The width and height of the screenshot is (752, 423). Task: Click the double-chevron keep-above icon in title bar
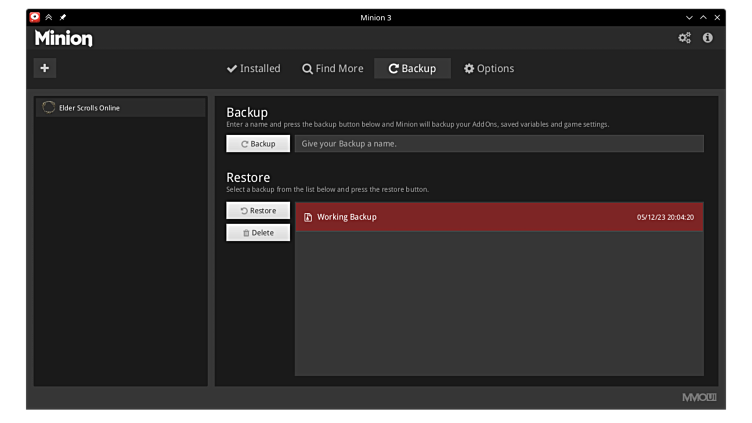[x=48, y=17]
